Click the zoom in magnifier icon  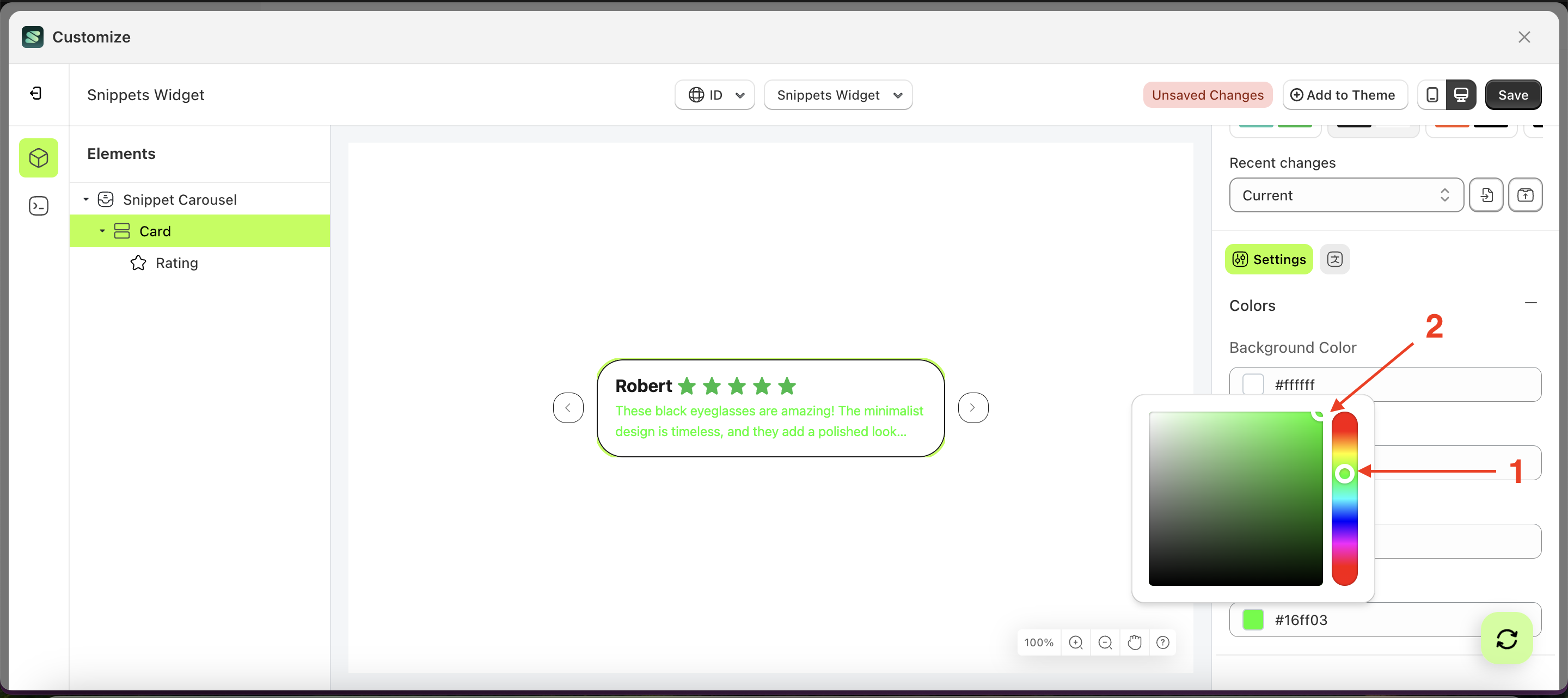click(x=1076, y=642)
